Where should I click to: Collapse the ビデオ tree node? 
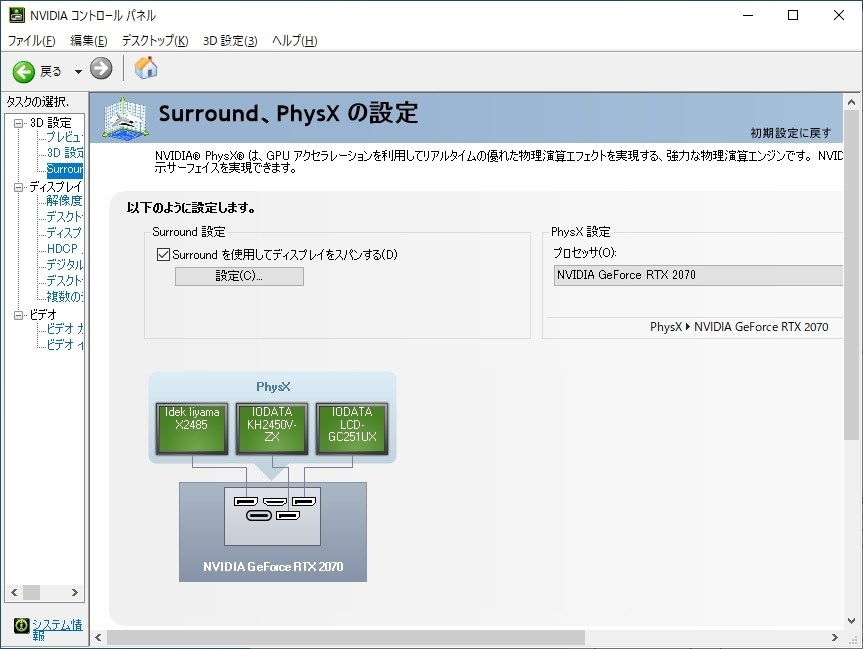(19, 315)
